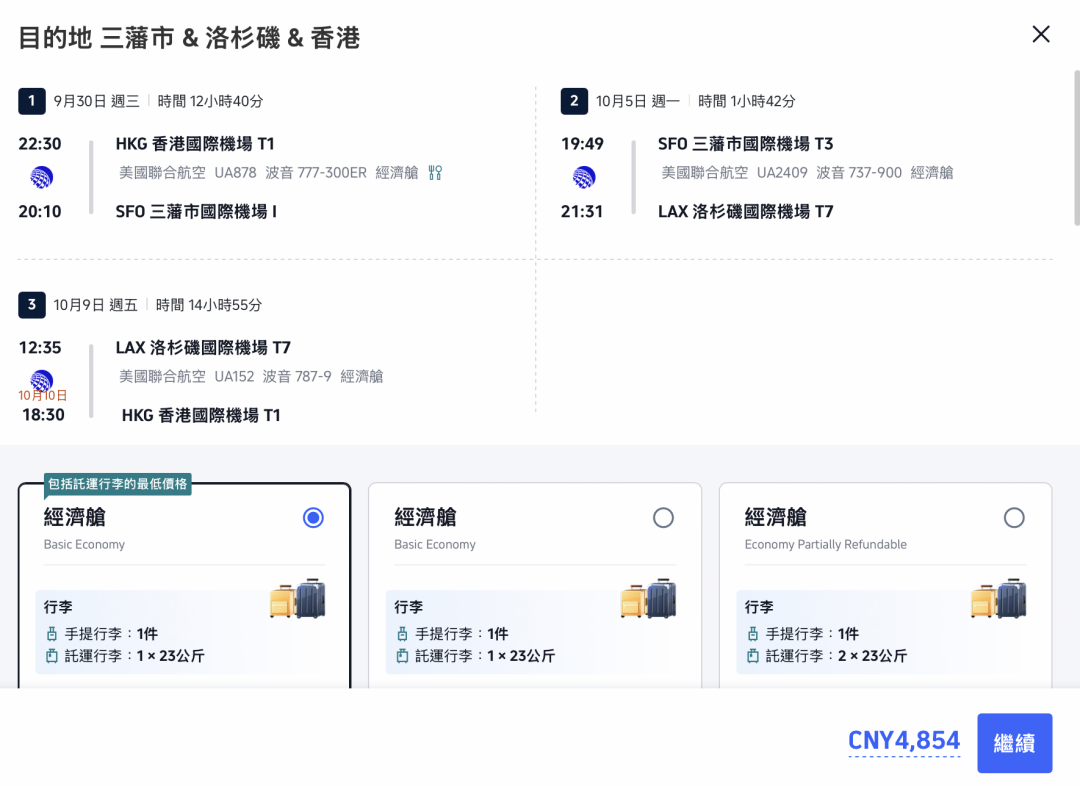
Task: Click SFO 三藩市國際機場 I arrival text
Action: coord(196,211)
